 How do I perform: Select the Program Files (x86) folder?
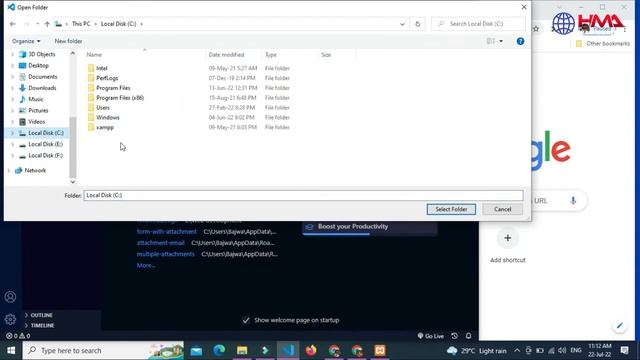click(120, 98)
